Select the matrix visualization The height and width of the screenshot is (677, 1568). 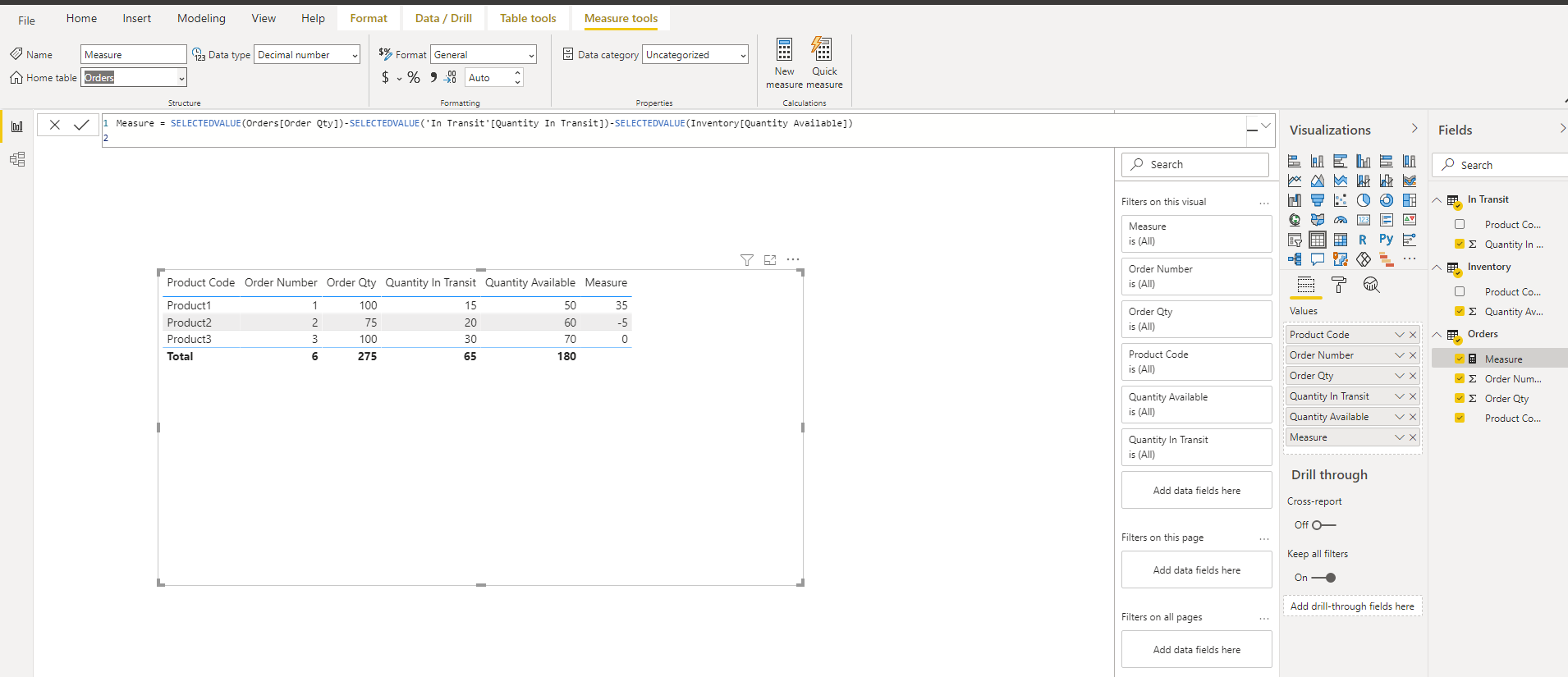pyautogui.click(x=1341, y=240)
